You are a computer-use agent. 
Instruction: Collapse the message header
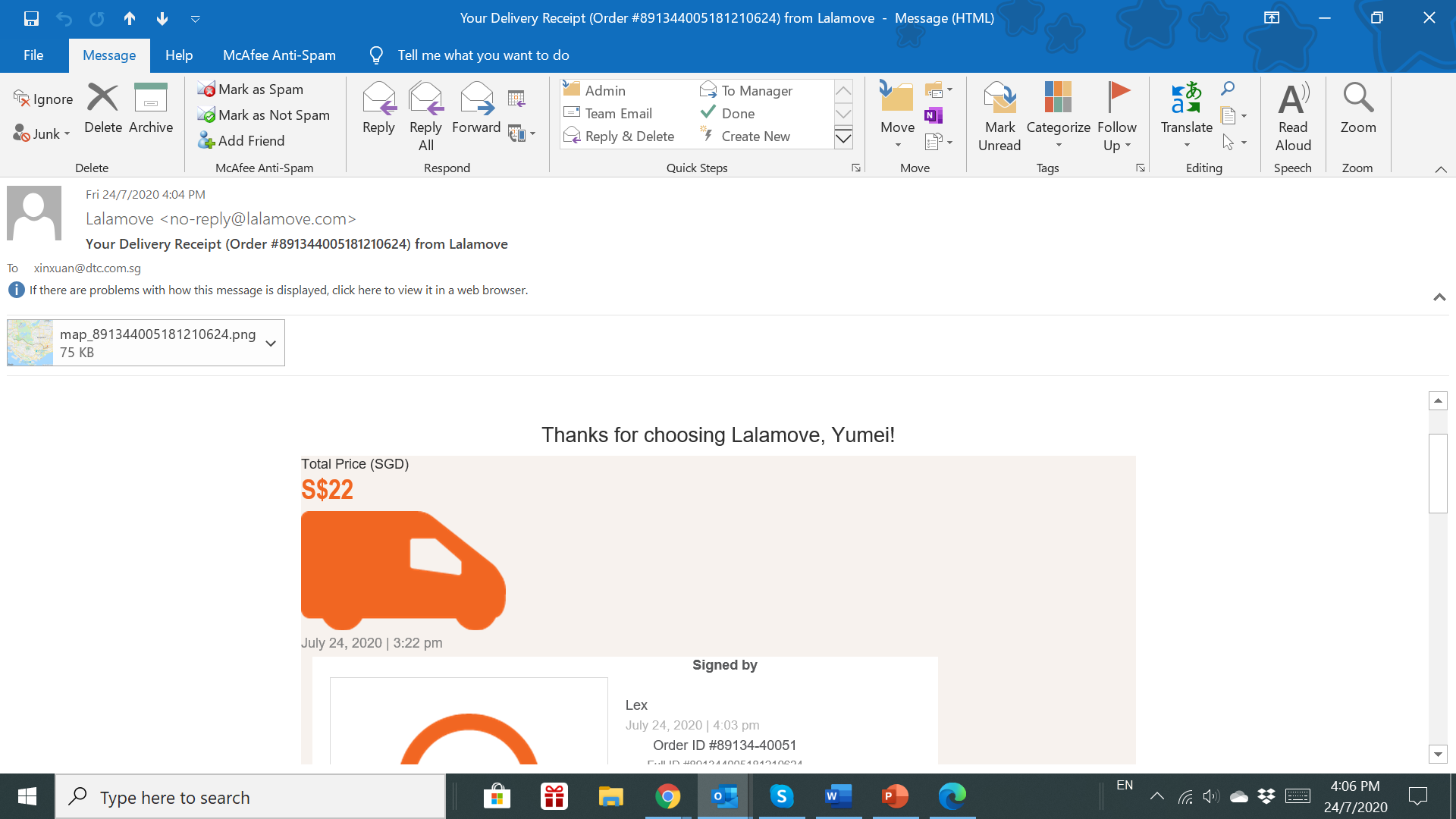pyautogui.click(x=1439, y=297)
